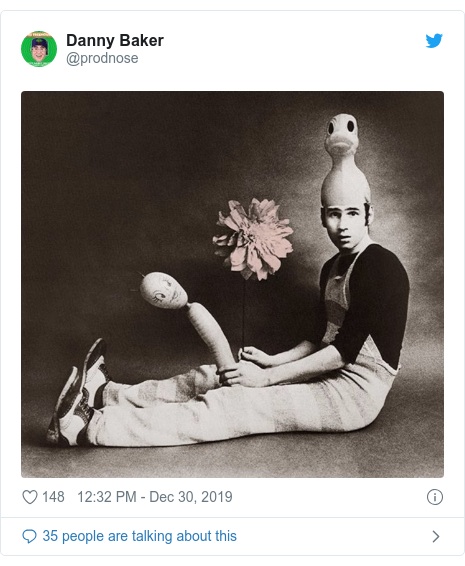Select the 148 likes count

point(53,497)
